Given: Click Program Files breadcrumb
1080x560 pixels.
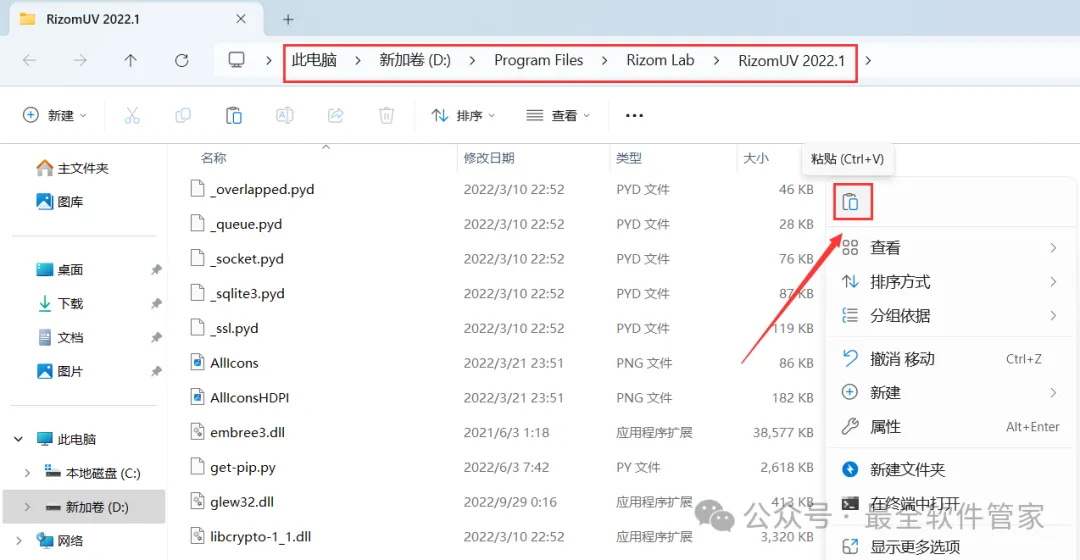Looking at the screenshot, I should [539, 61].
